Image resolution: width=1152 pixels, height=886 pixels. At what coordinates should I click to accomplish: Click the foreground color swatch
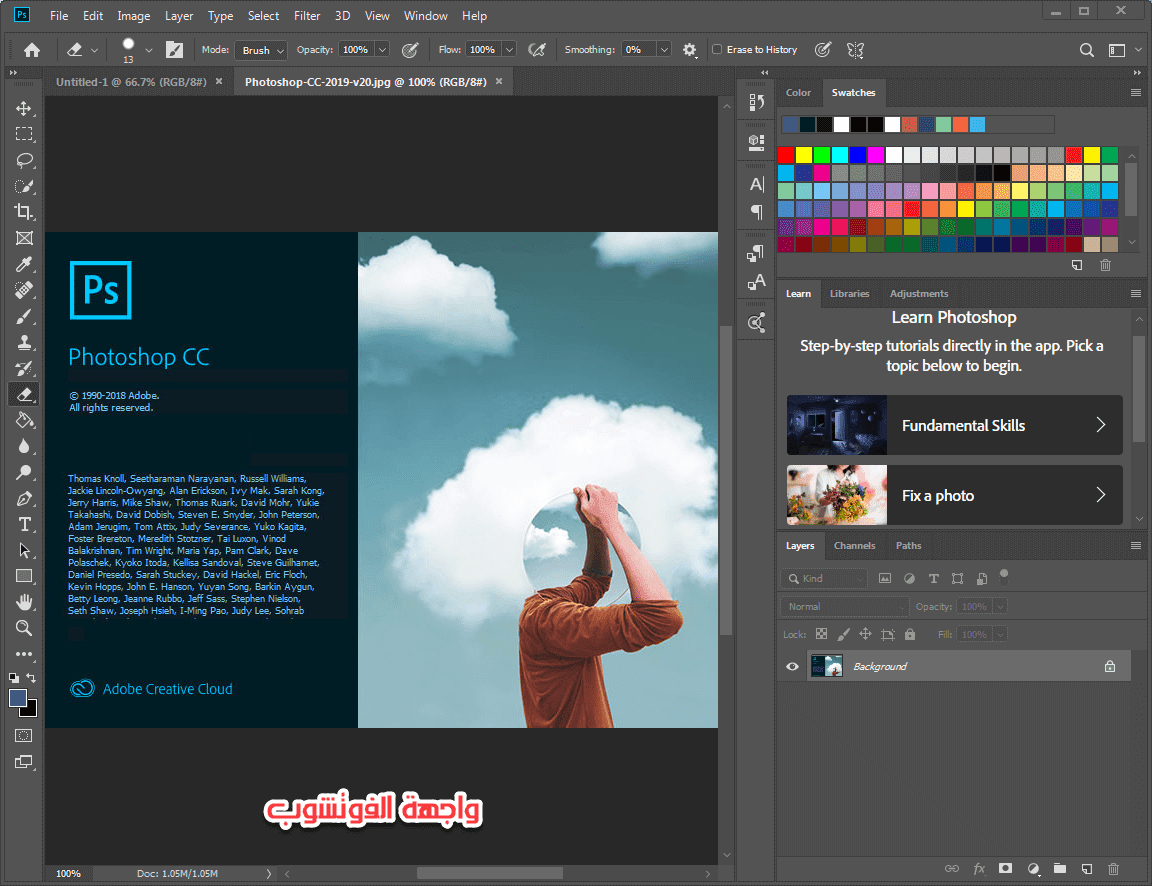tap(18, 698)
